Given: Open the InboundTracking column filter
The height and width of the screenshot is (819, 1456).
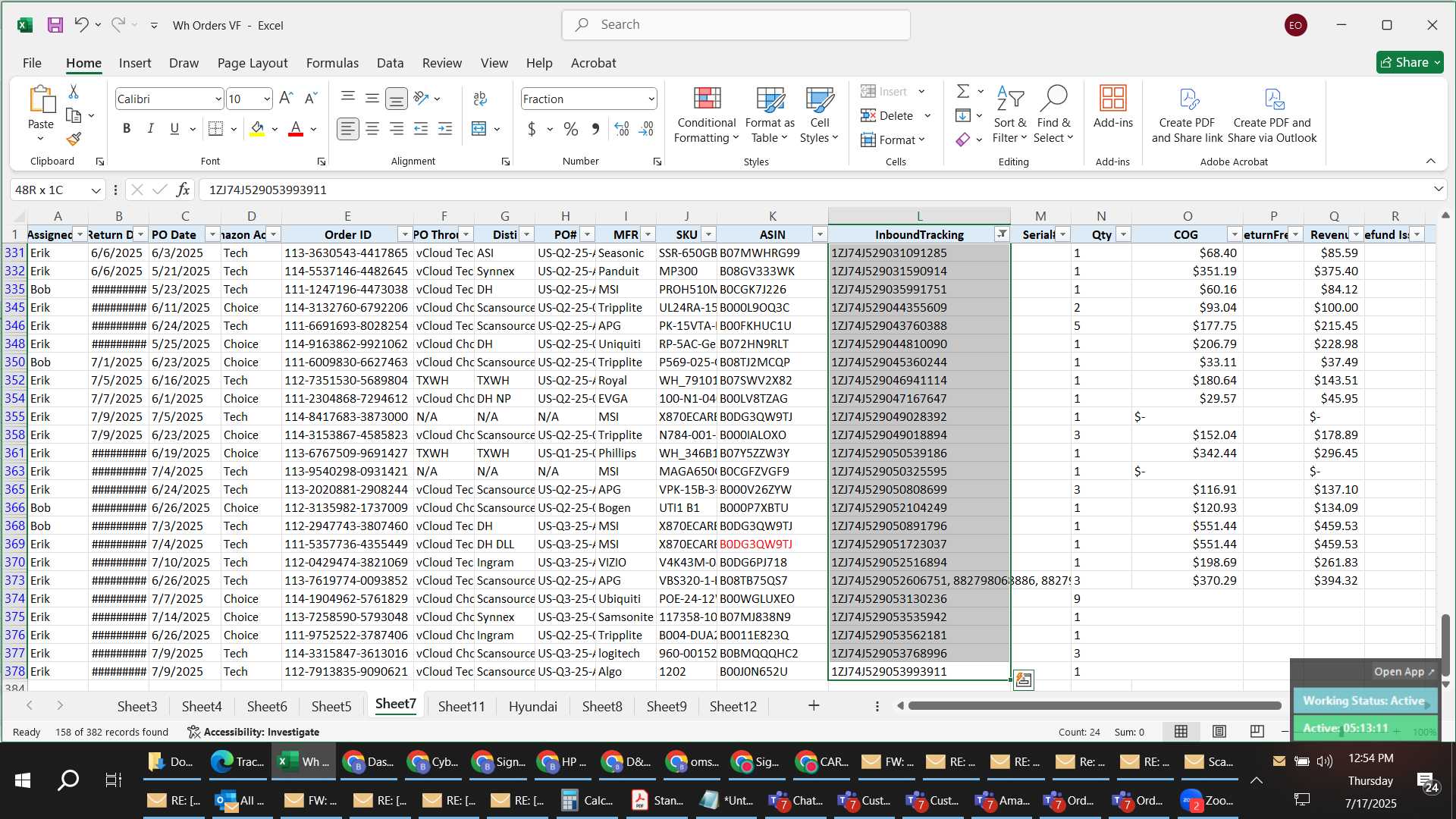Looking at the screenshot, I should [x=1002, y=234].
